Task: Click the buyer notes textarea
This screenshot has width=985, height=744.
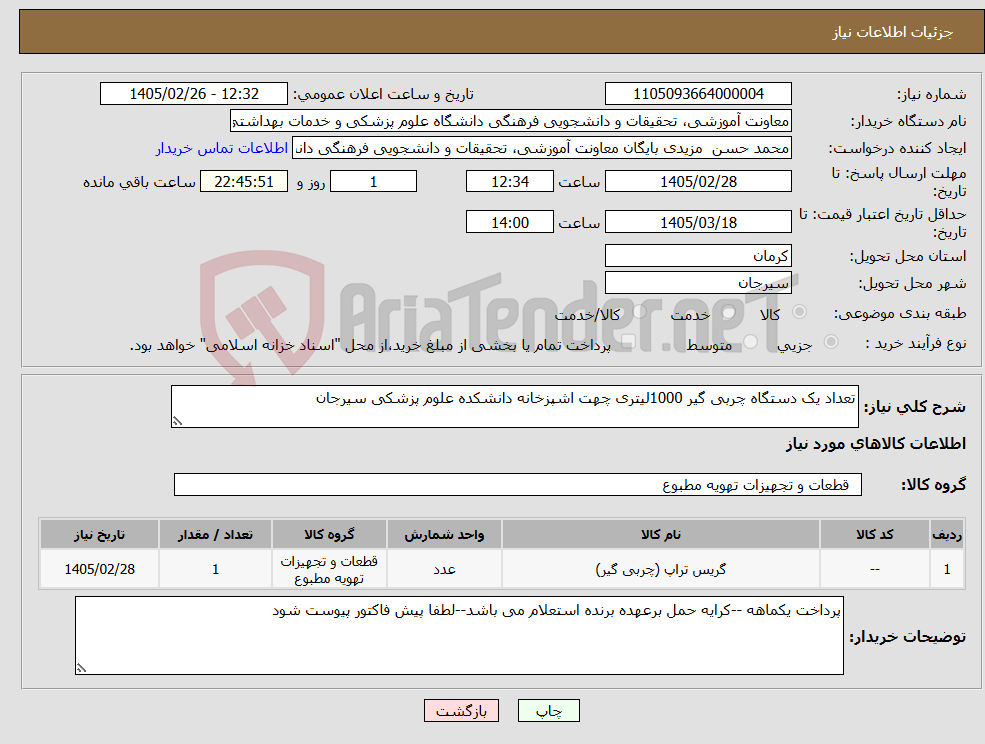Action: click(459, 635)
